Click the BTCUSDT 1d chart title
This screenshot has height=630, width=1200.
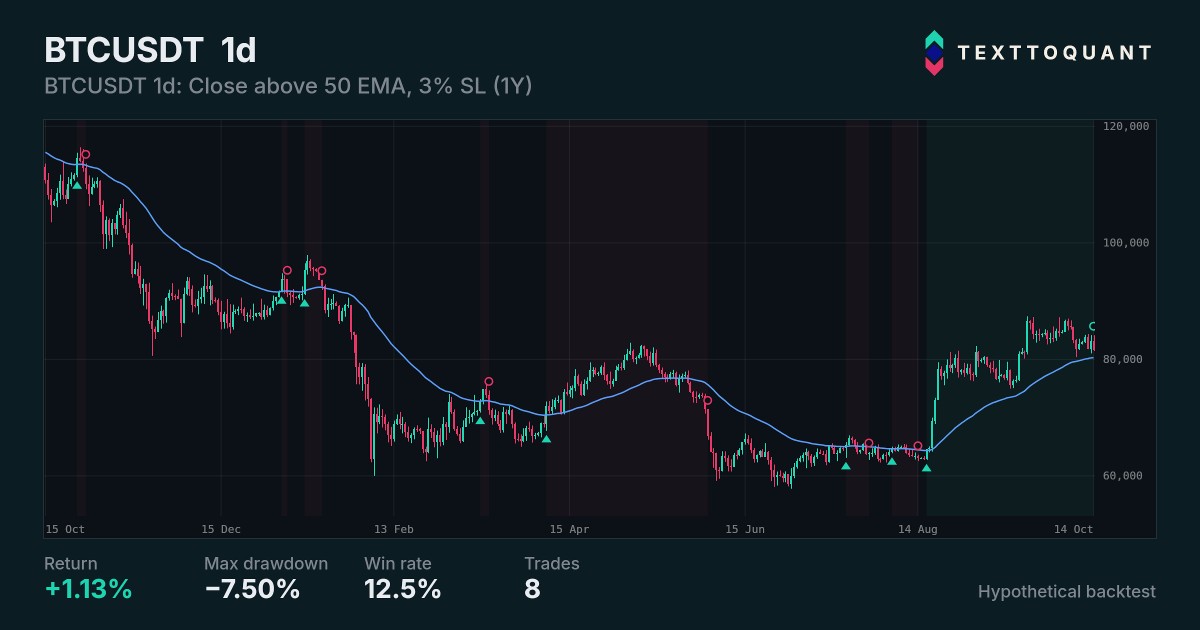pyautogui.click(x=150, y=51)
